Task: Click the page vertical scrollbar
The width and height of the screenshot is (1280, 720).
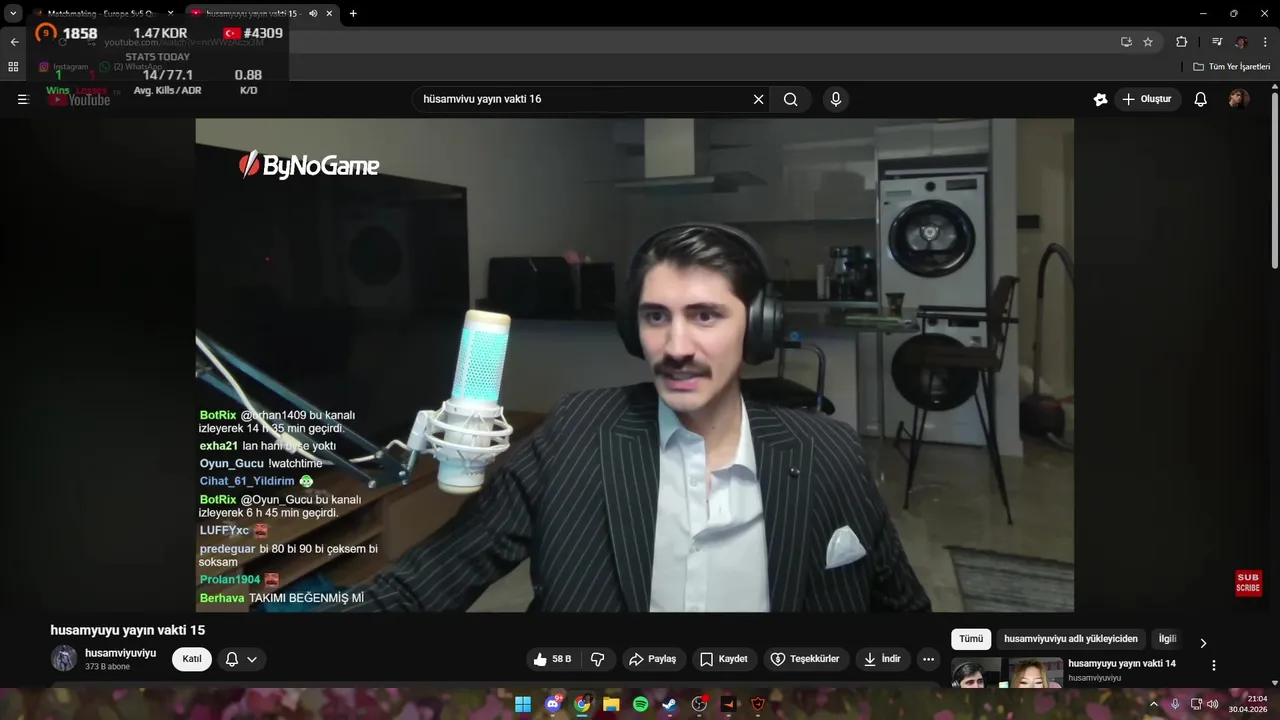Action: [1275, 180]
